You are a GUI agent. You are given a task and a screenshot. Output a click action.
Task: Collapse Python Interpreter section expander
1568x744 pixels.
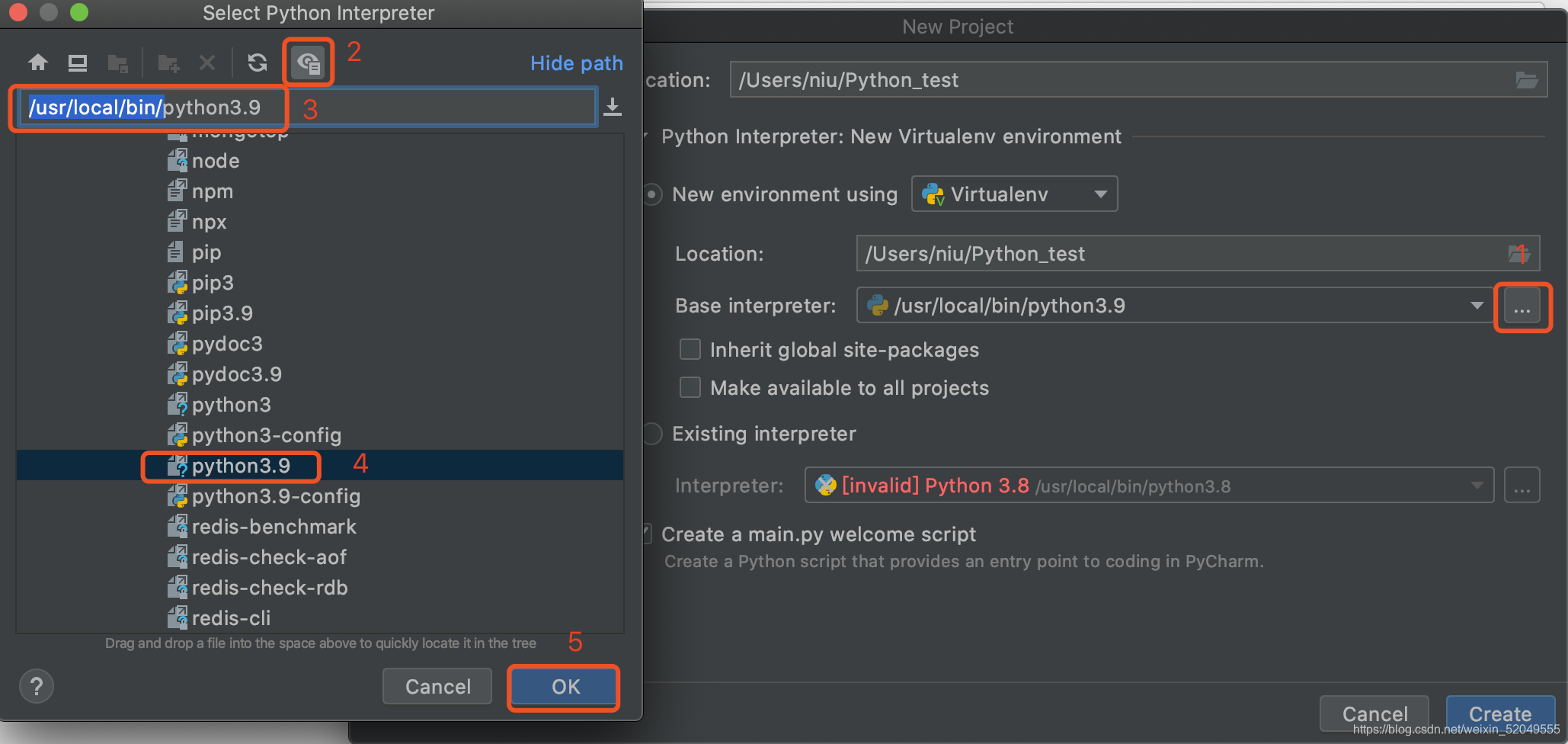tap(647, 136)
